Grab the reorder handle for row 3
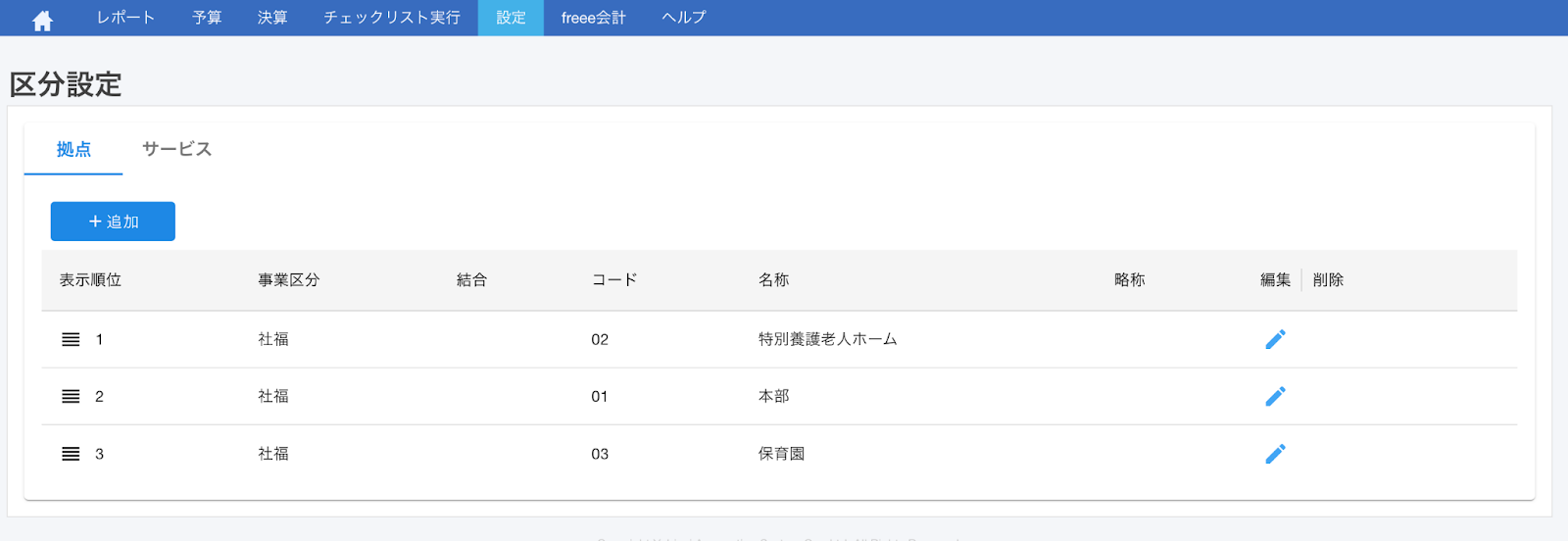This screenshot has width=1568, height=541. [71, 454]
